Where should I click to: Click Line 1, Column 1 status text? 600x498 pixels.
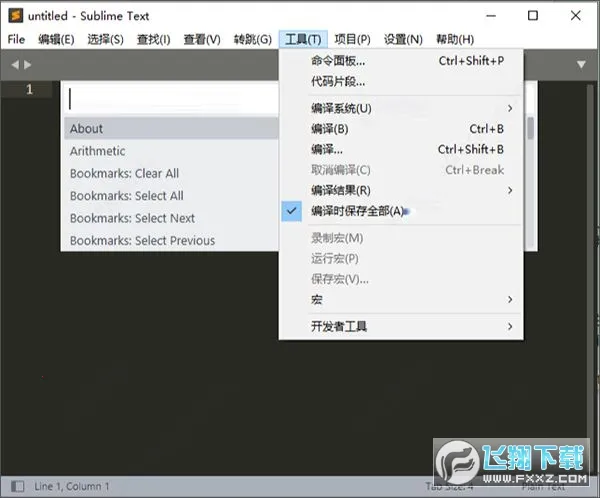pos(72,487)
